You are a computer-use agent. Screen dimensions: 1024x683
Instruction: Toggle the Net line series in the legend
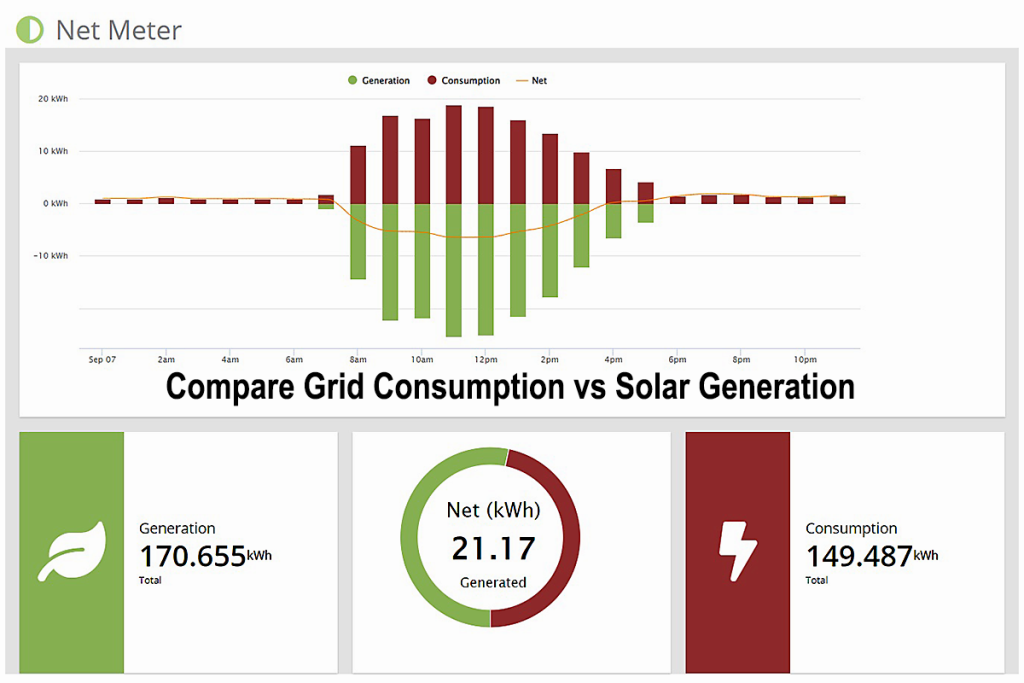point(539,81)
